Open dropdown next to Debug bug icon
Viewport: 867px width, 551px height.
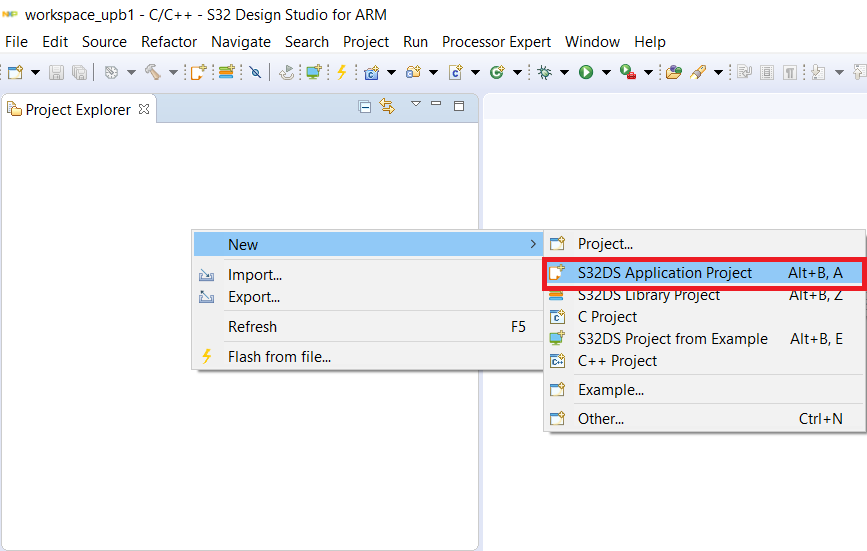tap(565, 72)
